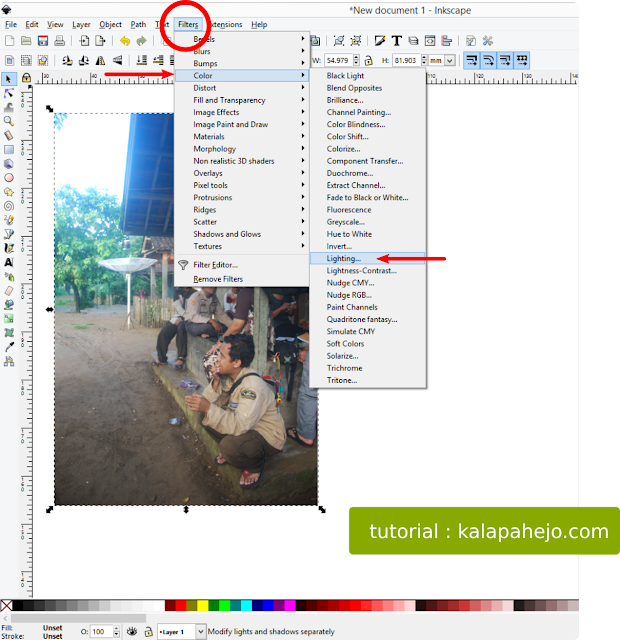
Task: Choose Greyscale... filter entry
Action: tap(367, 222)
